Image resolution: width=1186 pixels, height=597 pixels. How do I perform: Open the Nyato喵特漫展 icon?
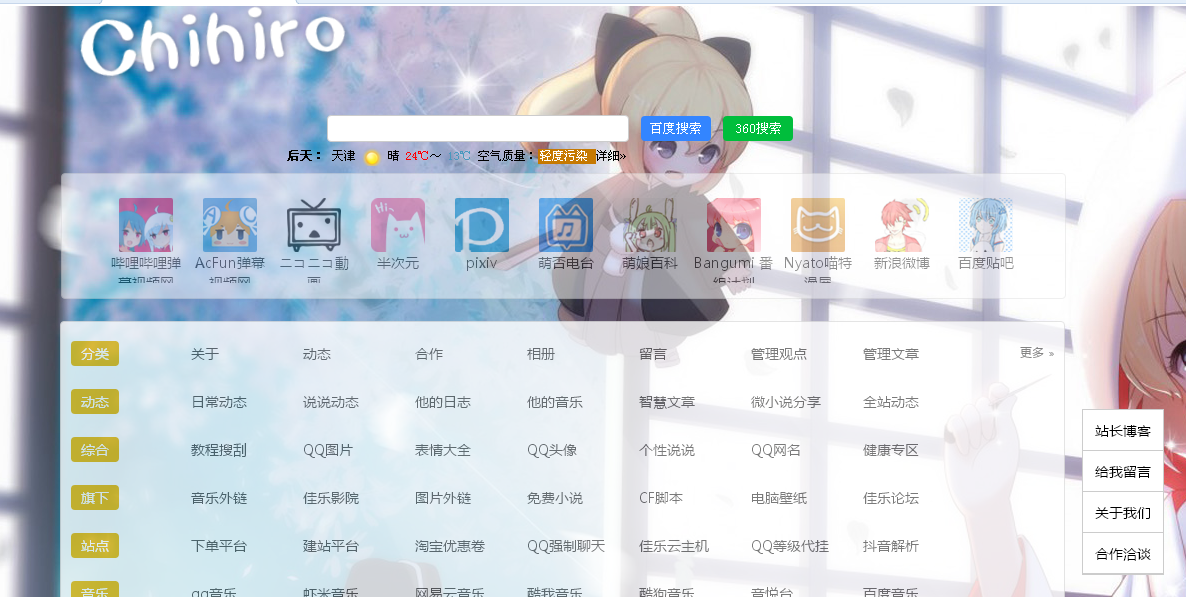(818, 225)
